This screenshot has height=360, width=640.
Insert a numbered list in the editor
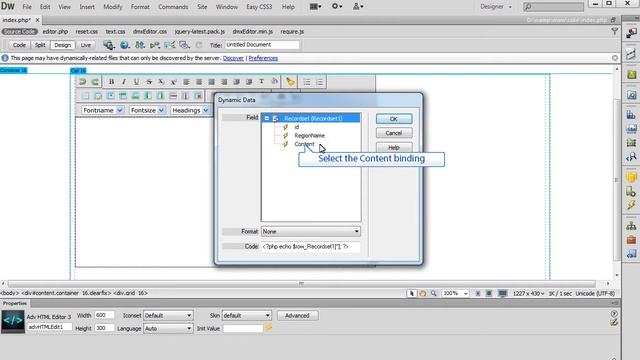(320, 82)
